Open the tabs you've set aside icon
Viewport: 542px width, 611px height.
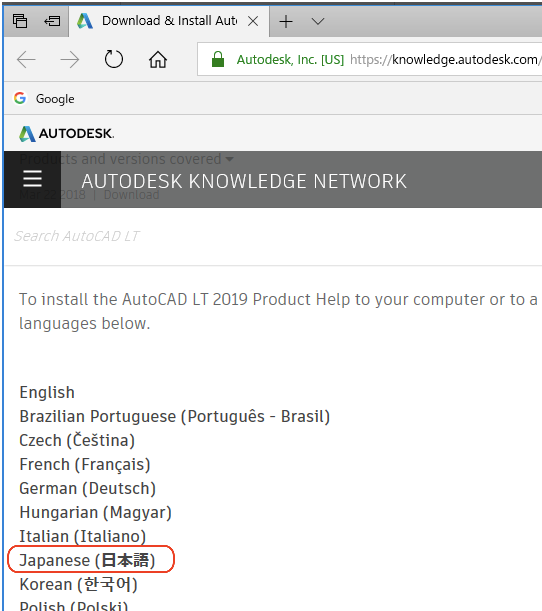pyautogui.click(x=20, y=21)
